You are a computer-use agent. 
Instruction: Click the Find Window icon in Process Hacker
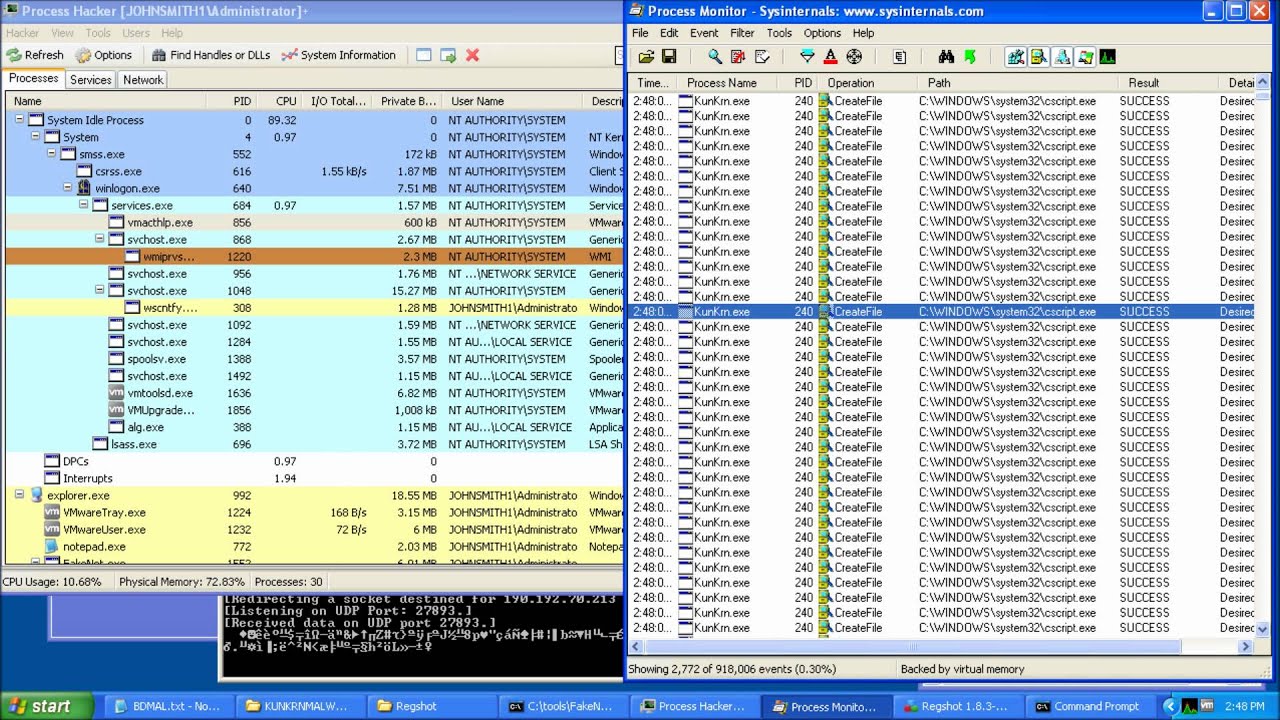[424, 55]
